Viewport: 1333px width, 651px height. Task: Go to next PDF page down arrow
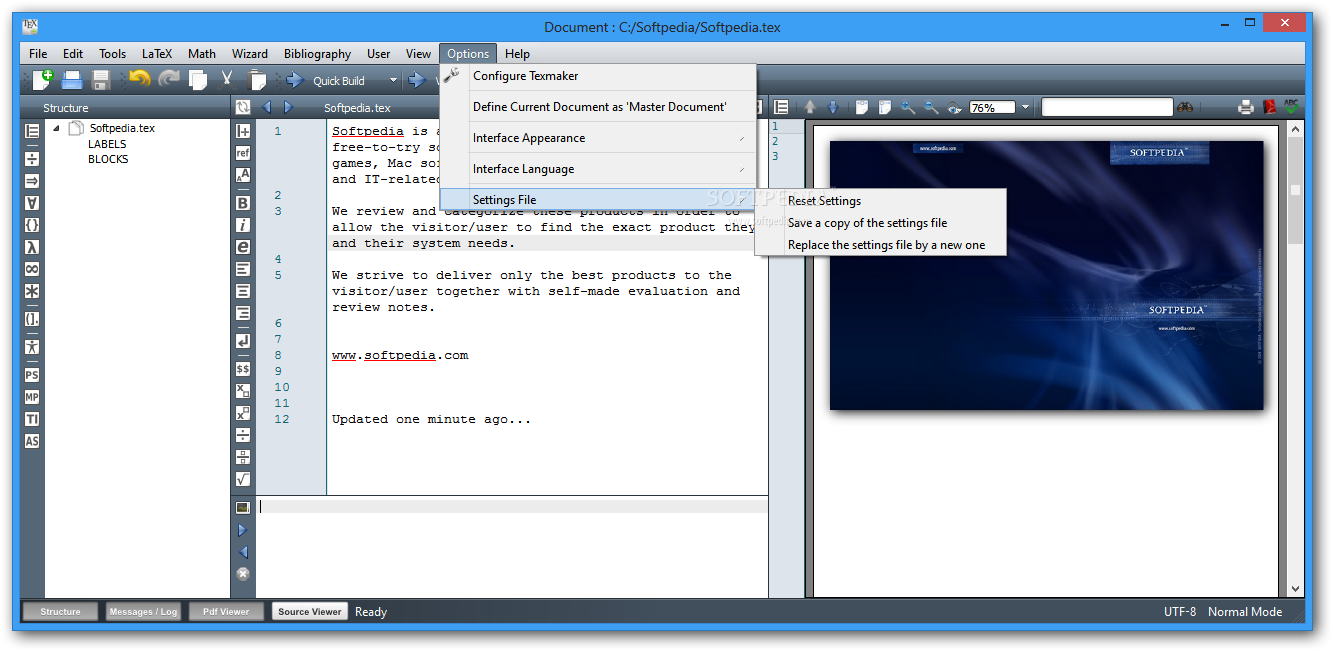point(833,107)
